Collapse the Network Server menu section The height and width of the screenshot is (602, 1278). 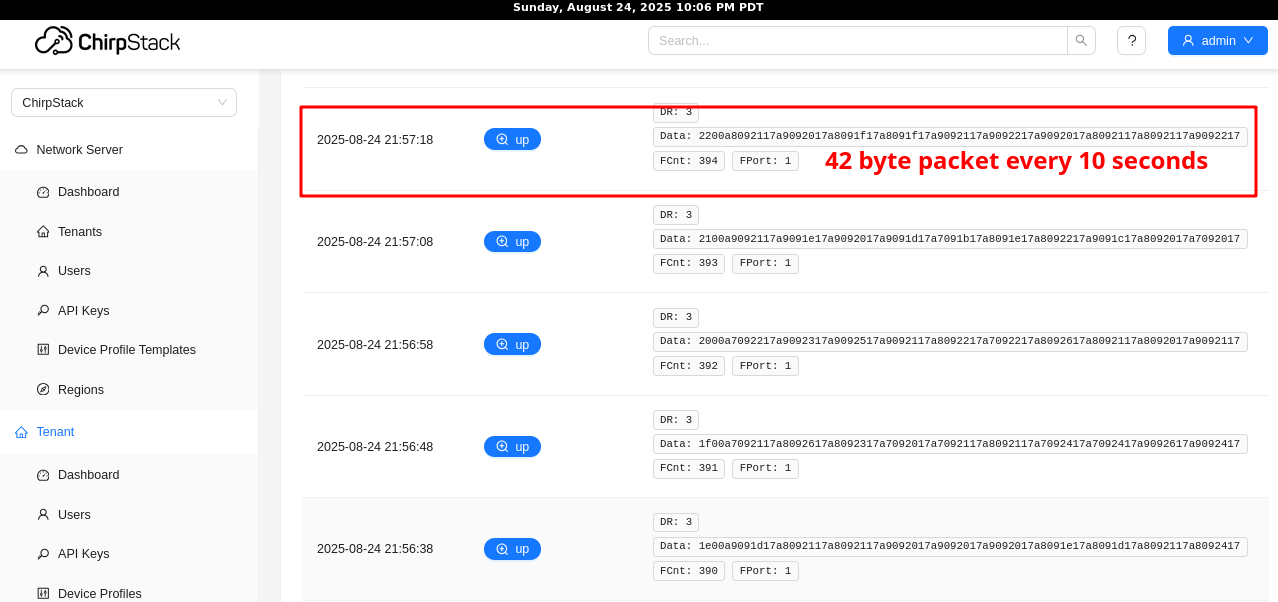point(80,150)
